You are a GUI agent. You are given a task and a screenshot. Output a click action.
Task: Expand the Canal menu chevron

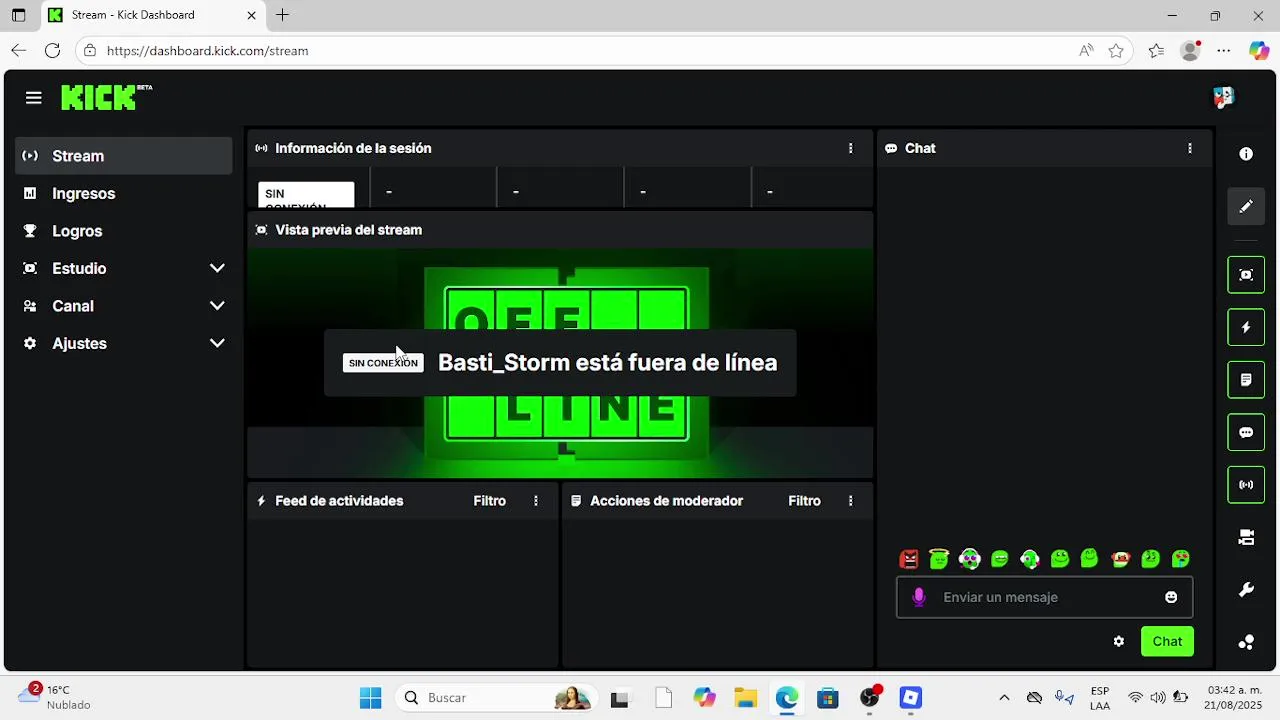click(217, 306)
